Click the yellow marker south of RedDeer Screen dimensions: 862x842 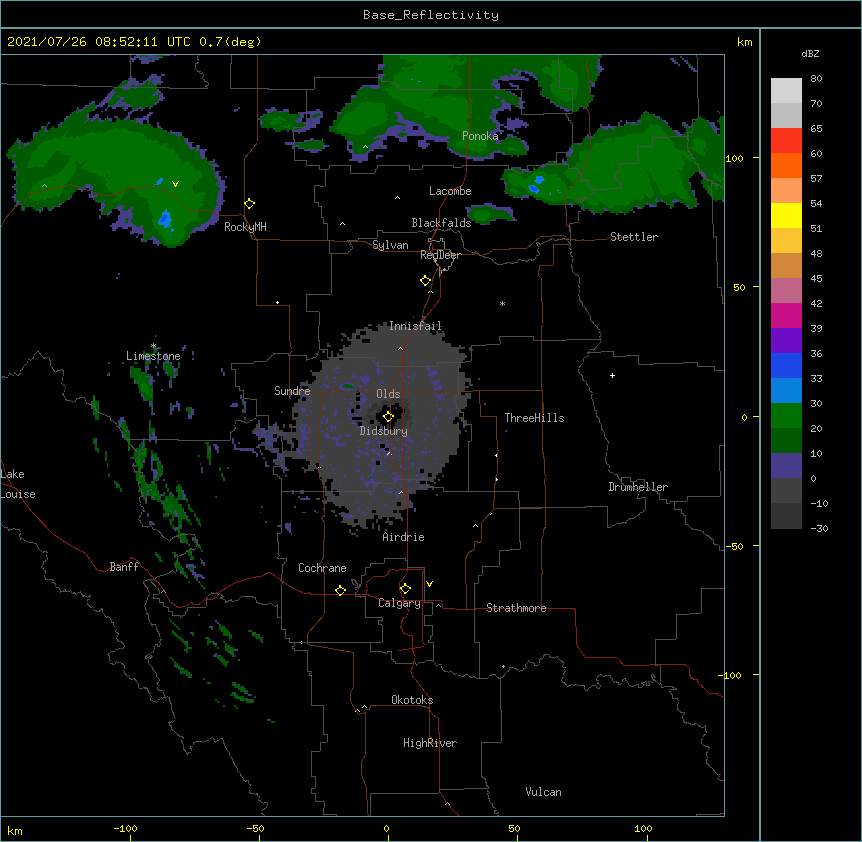[x=426, y=281]
